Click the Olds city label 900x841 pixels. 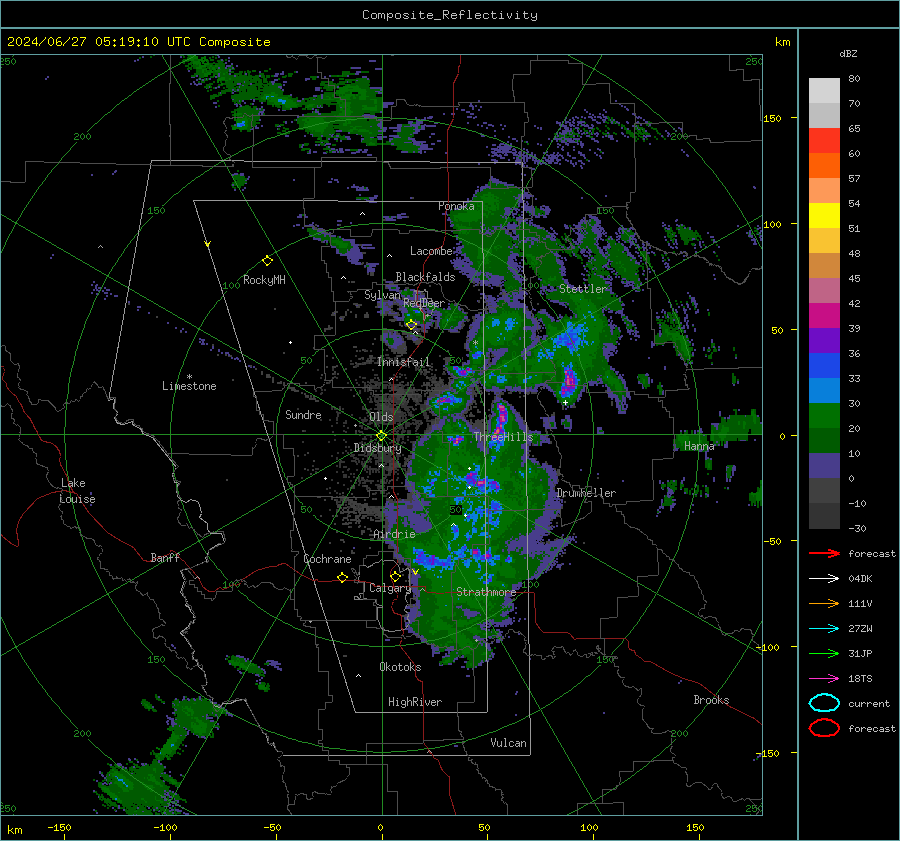[381, 417]
